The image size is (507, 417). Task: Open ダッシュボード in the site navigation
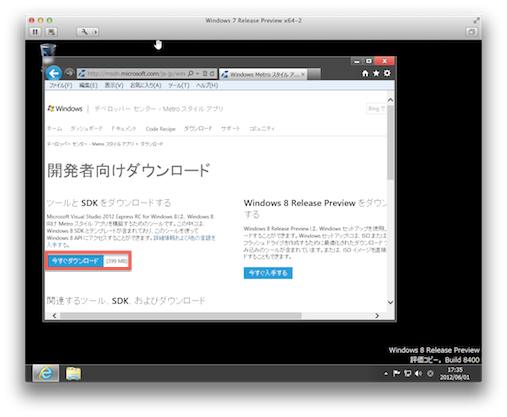86,129
